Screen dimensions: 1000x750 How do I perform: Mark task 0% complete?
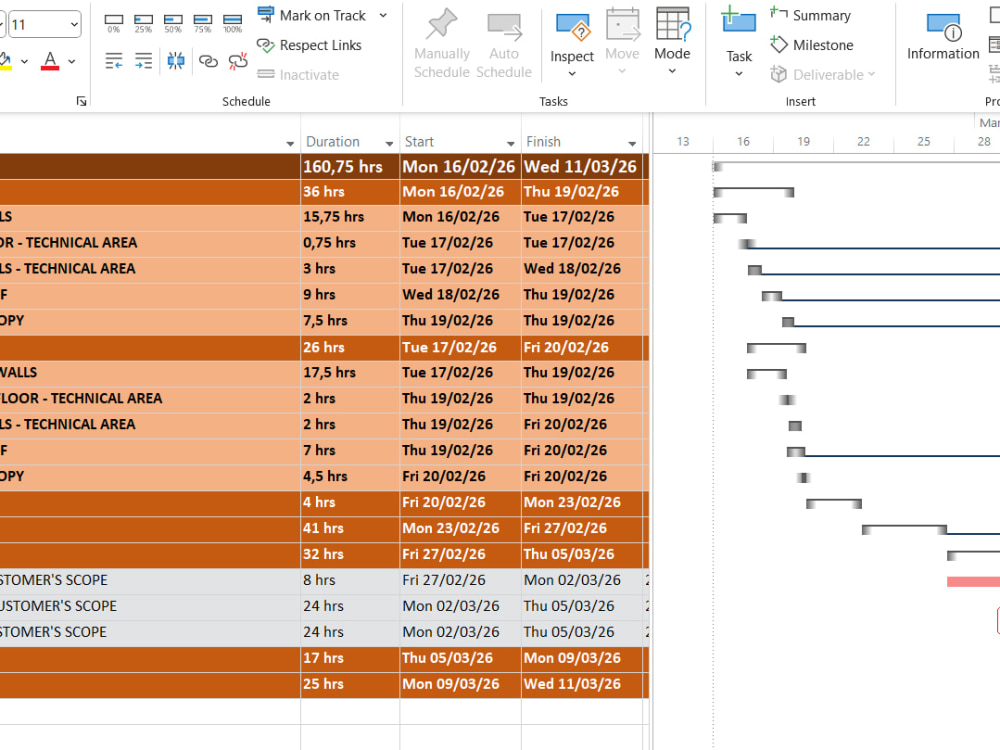pyautogui.click(x=114, y=24)
